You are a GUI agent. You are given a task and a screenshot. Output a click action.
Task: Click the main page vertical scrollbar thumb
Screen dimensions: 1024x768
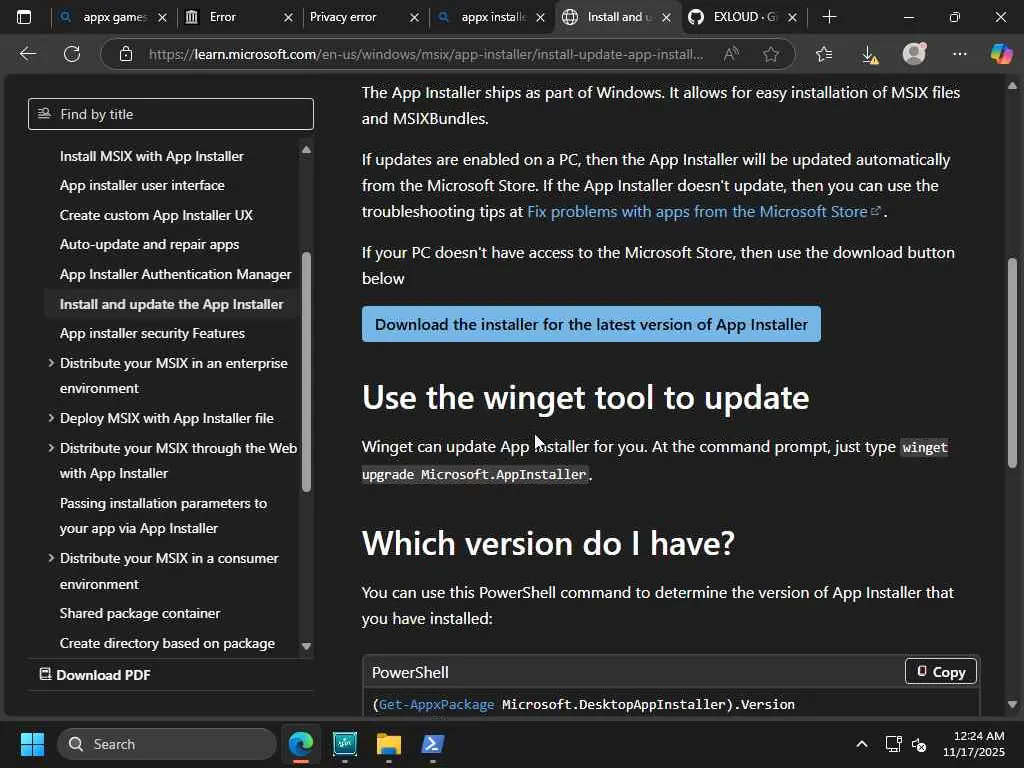click(x=1012, y=363)
